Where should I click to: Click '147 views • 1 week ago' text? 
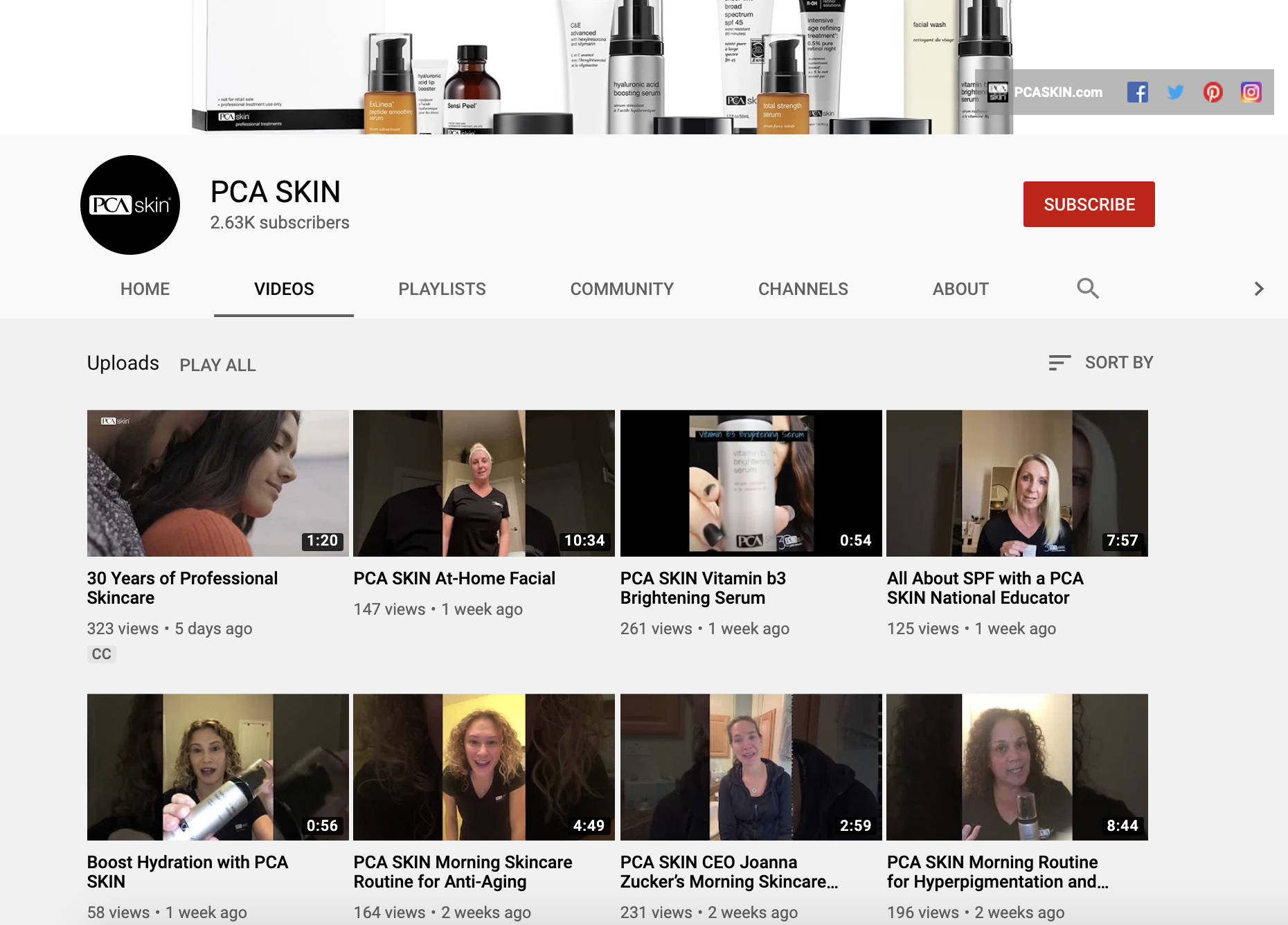click(x=438, y=609)
